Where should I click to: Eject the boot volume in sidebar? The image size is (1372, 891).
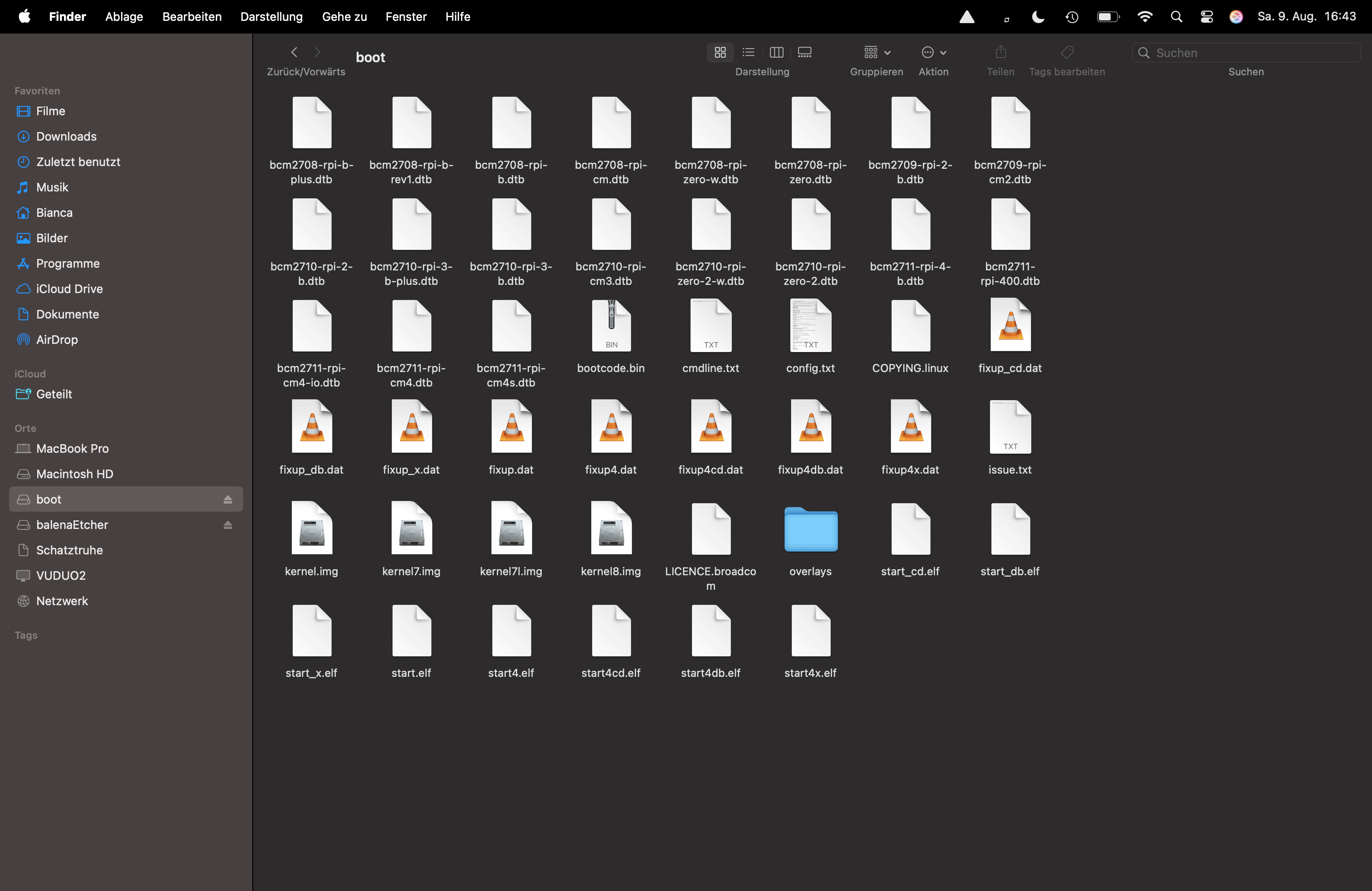(x=228, y=499)
